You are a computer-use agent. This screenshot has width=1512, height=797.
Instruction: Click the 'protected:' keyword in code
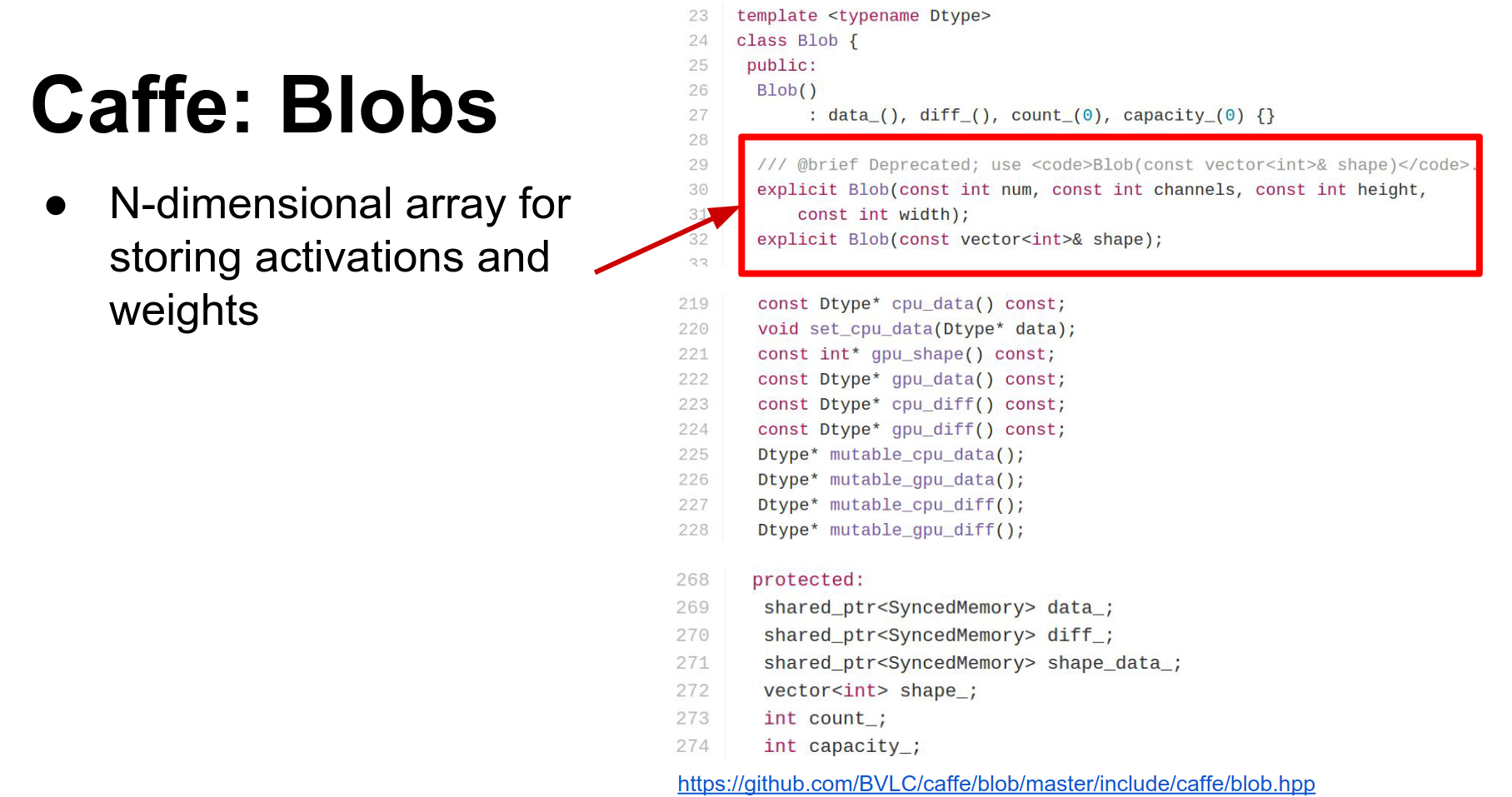(x=807, y=580)
